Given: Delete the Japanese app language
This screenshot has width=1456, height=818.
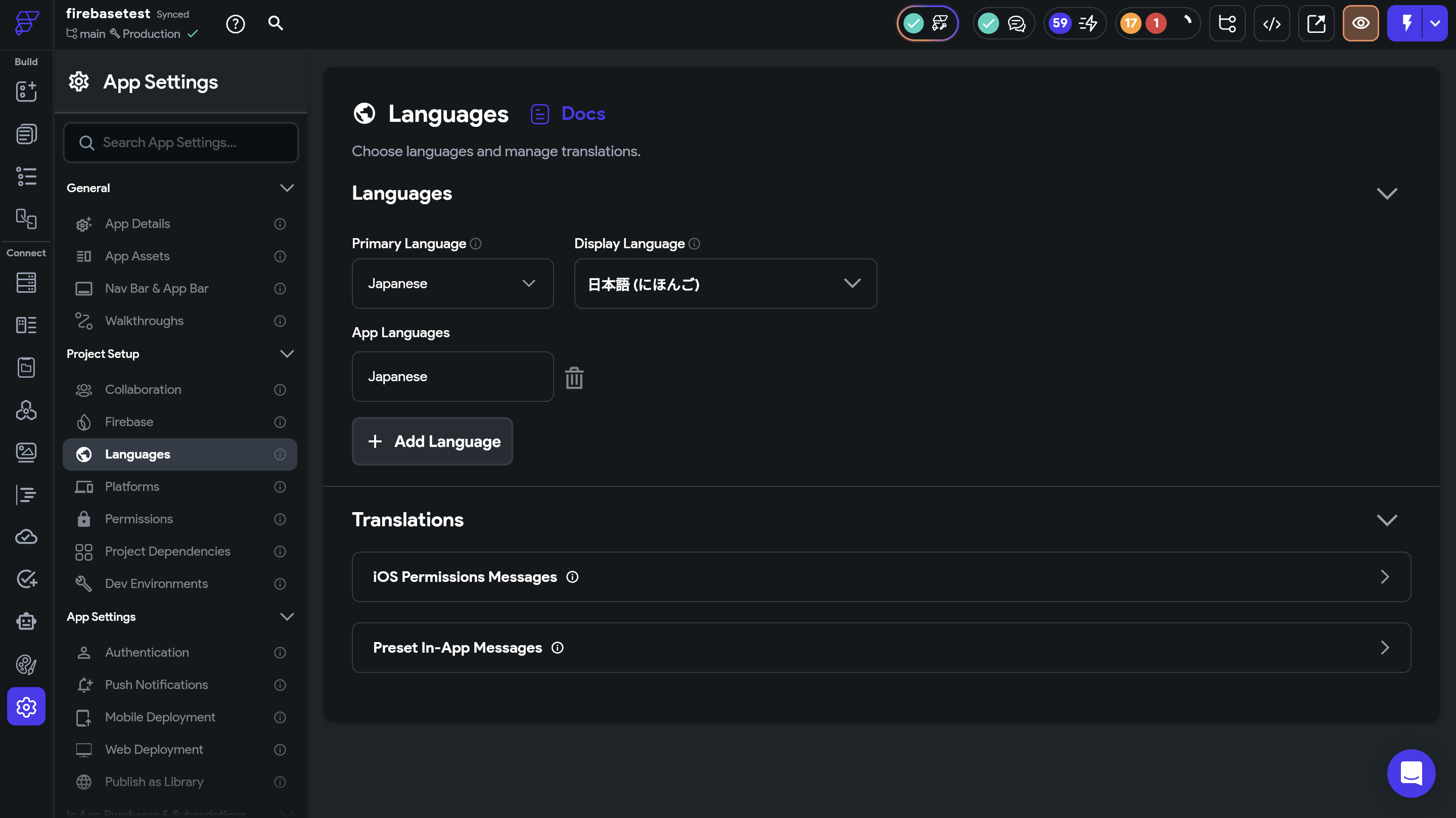Looking at the screenshot, I should tap(574, 378).
